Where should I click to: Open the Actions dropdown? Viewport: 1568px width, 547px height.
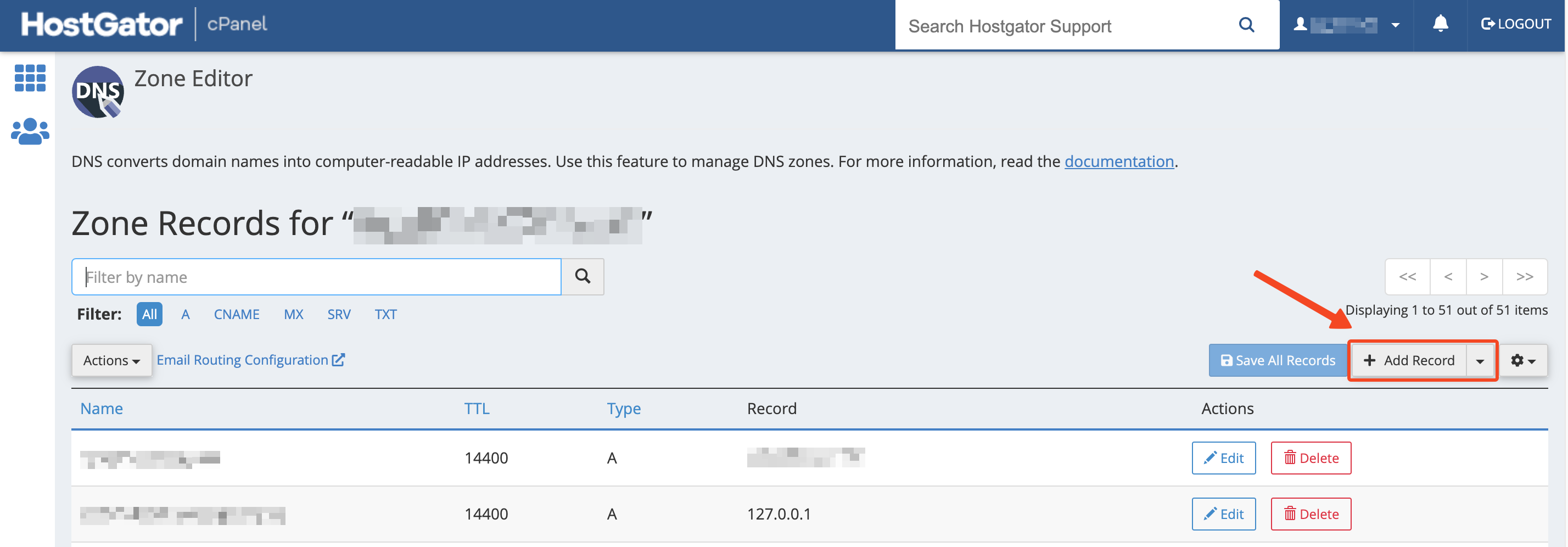click(x=111, y=361)
